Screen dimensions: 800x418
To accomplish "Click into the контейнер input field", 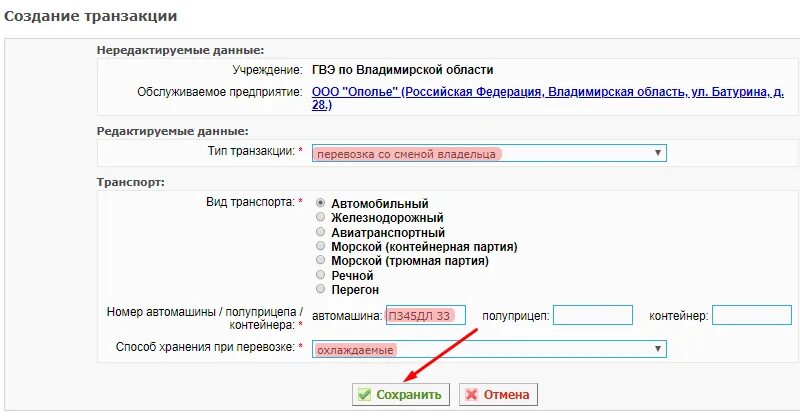I will (752, 315).
